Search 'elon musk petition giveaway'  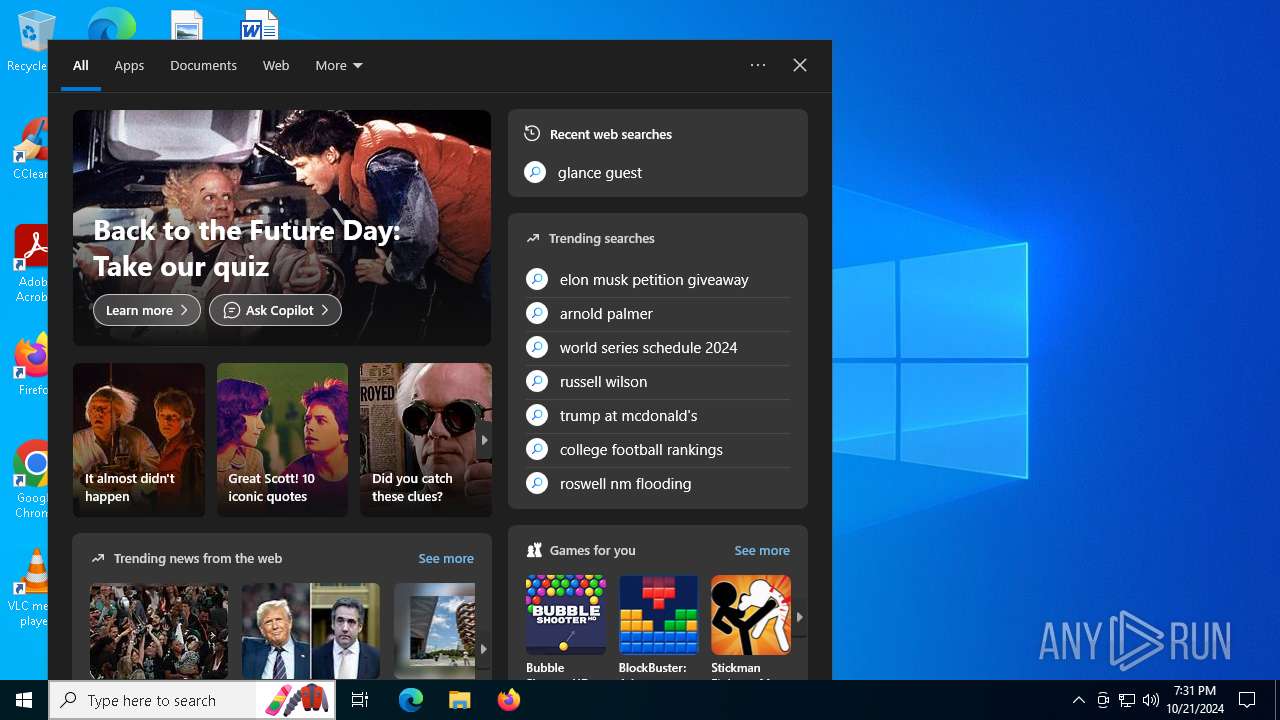coord(657,280)
